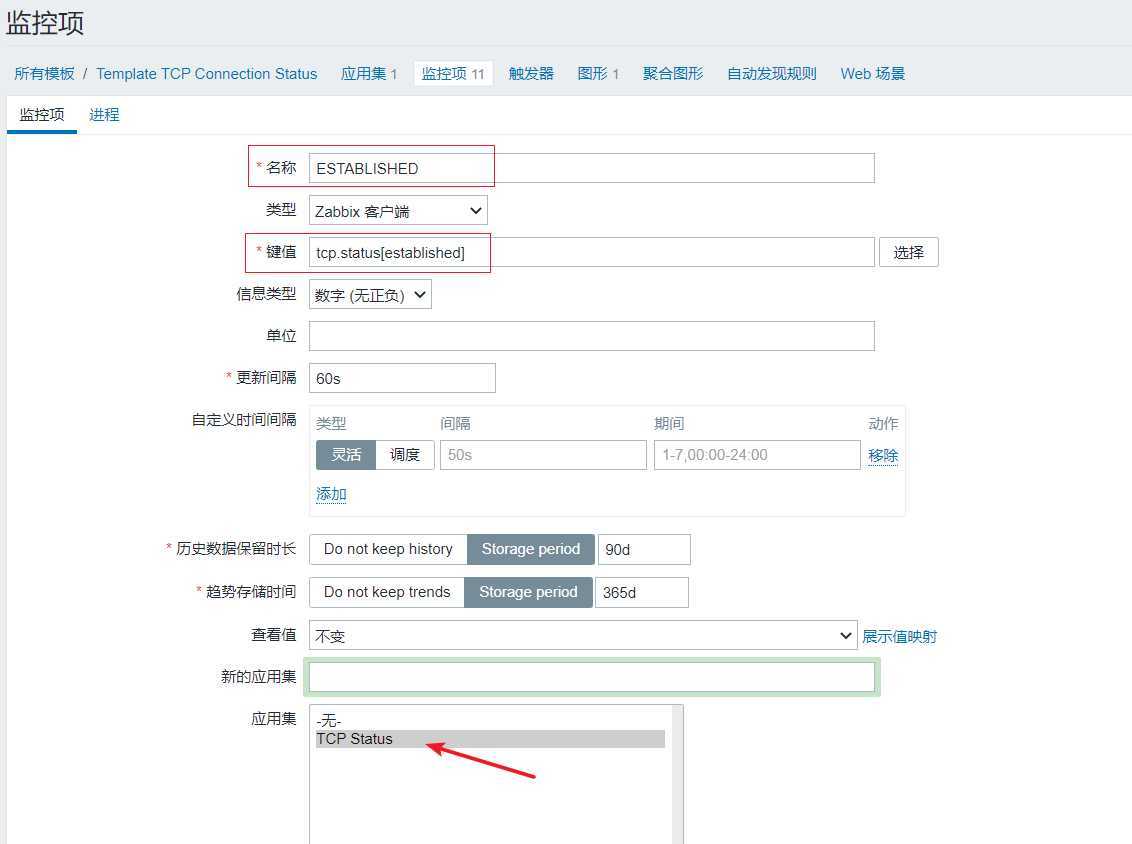Click the 选择 button next to the key field
This screenshot has height=844, width=1132.
click(x=908, y=252)
